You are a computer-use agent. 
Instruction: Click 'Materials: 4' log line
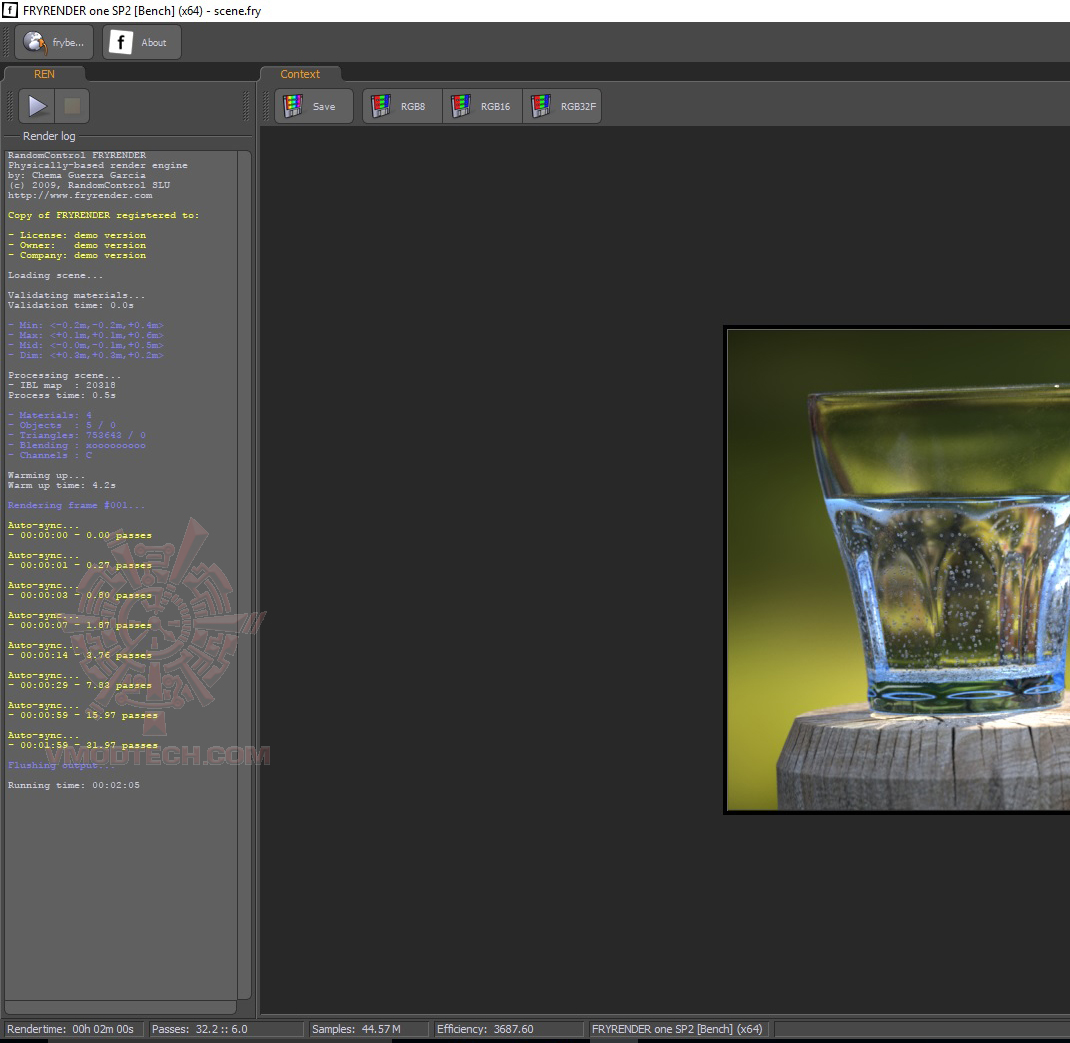[x=50, y=415]
